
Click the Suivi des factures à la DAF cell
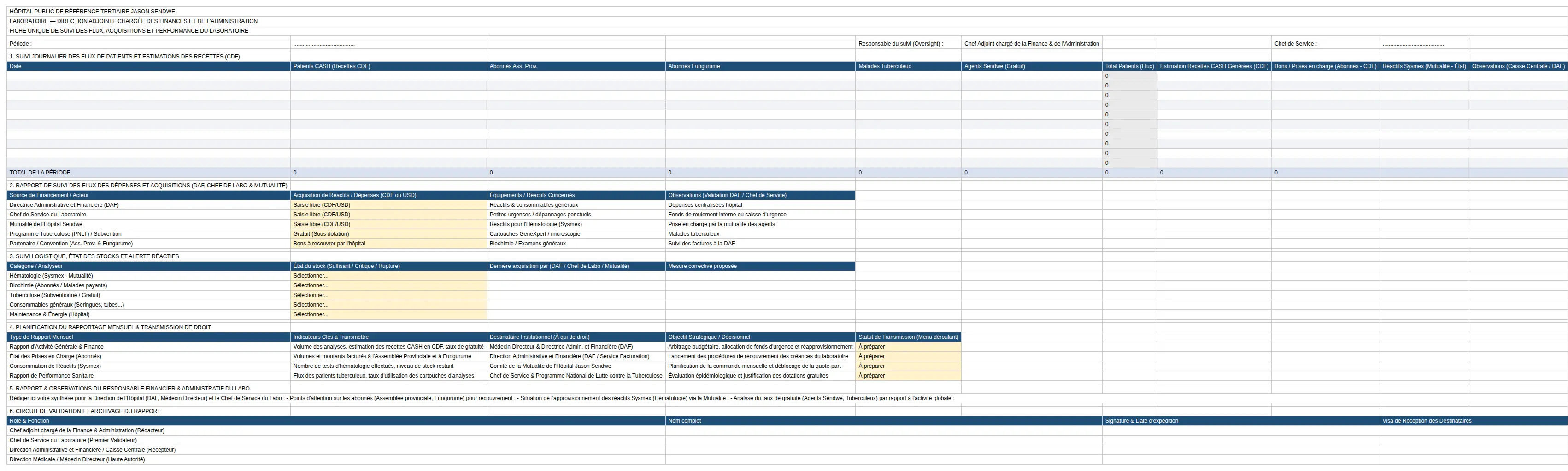(x=760, y=244)
